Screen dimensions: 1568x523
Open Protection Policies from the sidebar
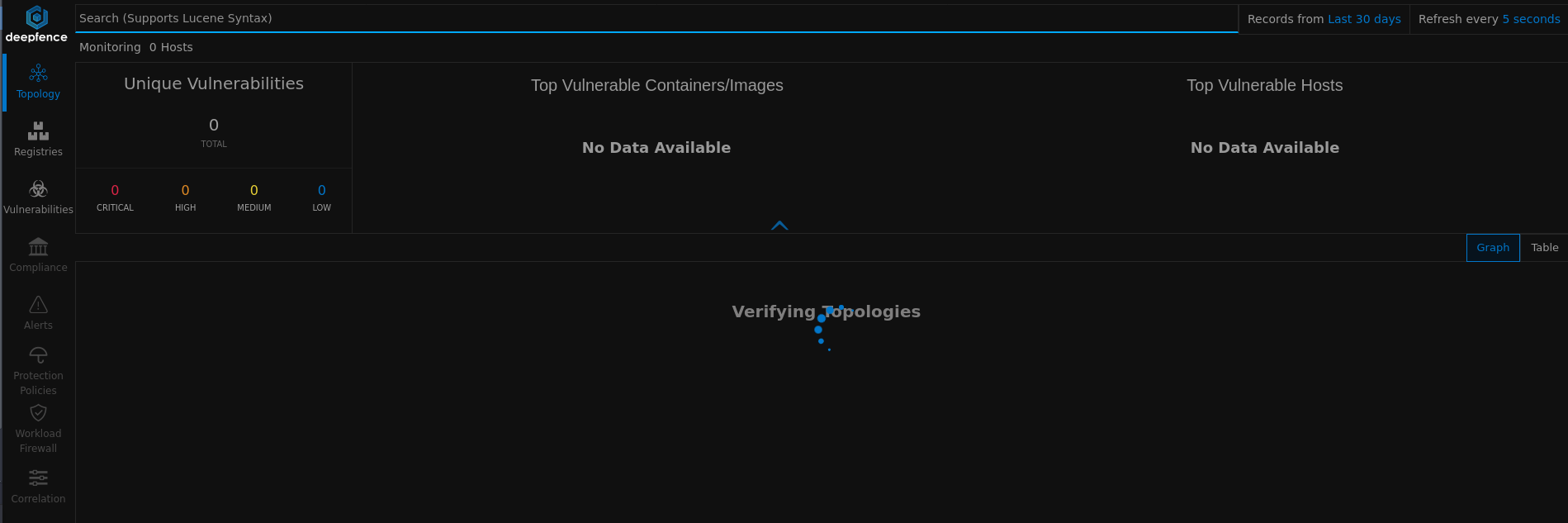click(37, 369)
